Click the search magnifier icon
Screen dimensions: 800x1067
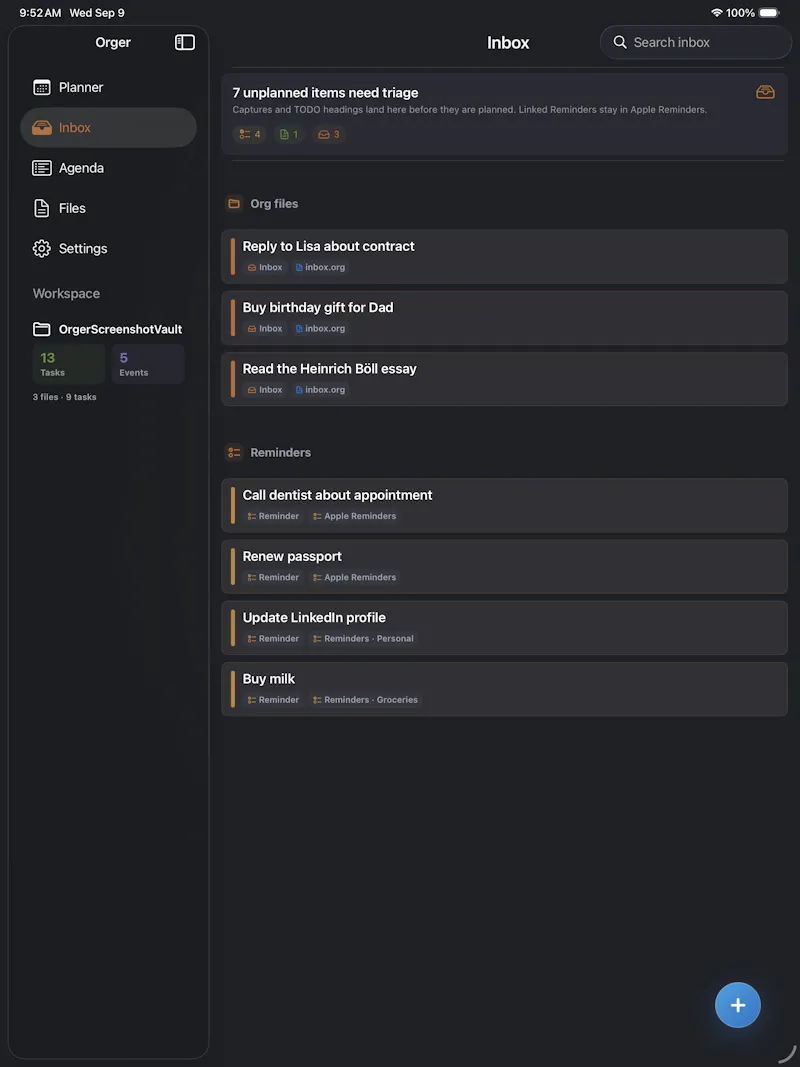[x=620, y=42]
